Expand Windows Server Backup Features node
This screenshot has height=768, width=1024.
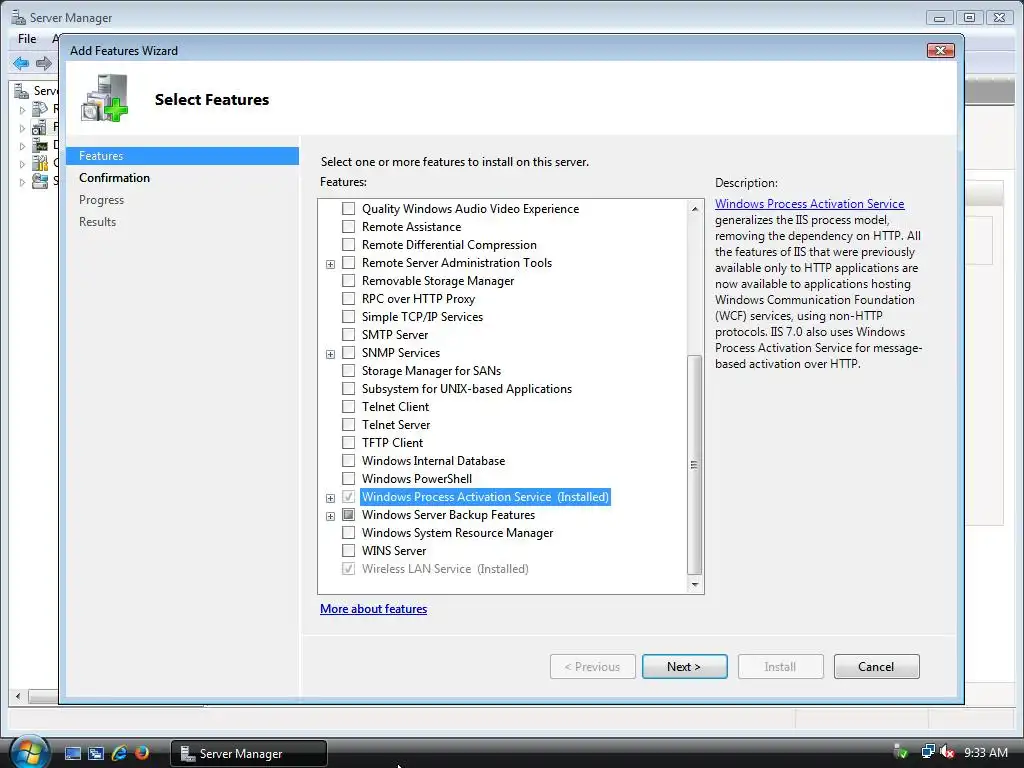tap(330, 516)
